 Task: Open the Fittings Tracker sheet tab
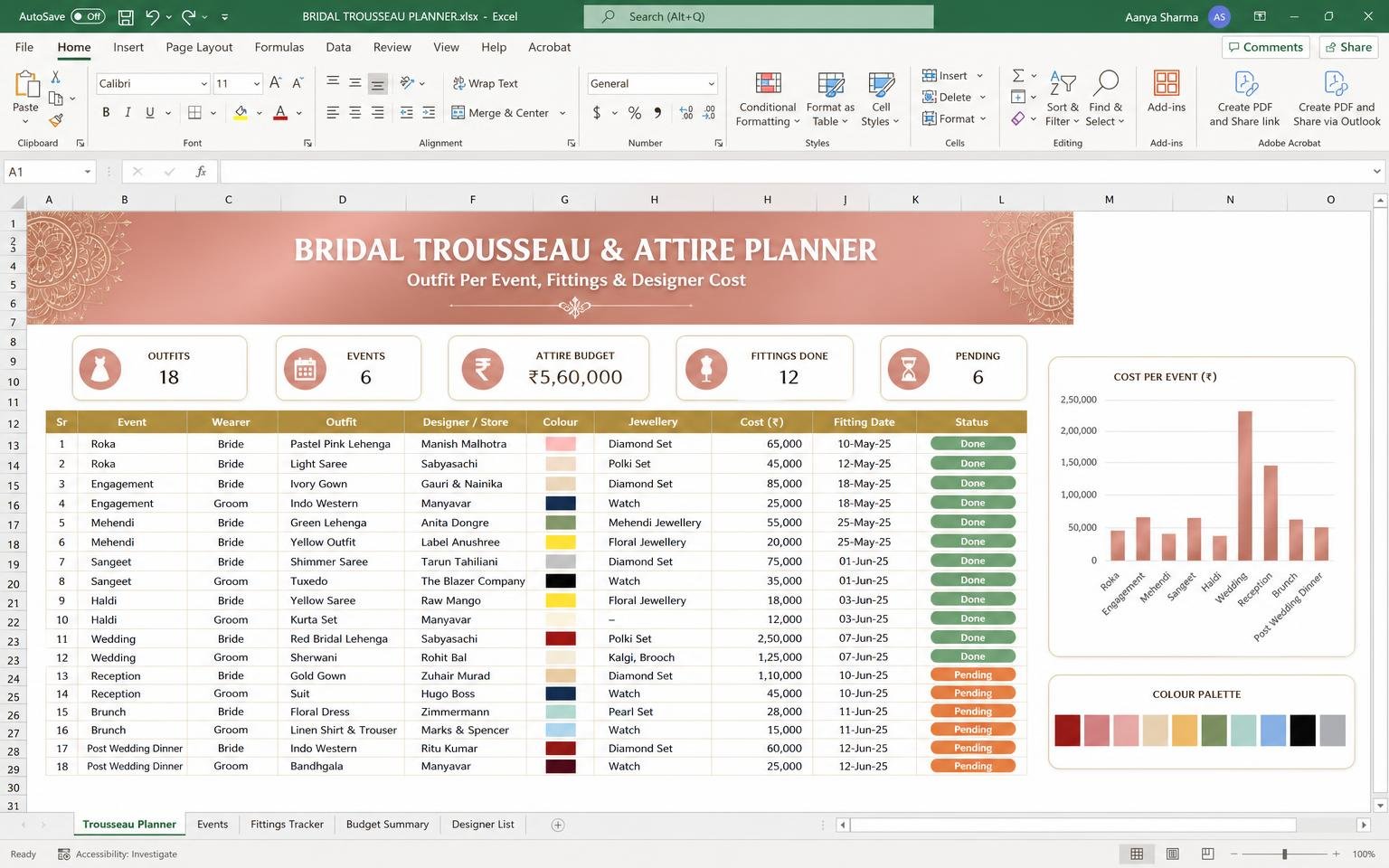[x=287, y=825]
